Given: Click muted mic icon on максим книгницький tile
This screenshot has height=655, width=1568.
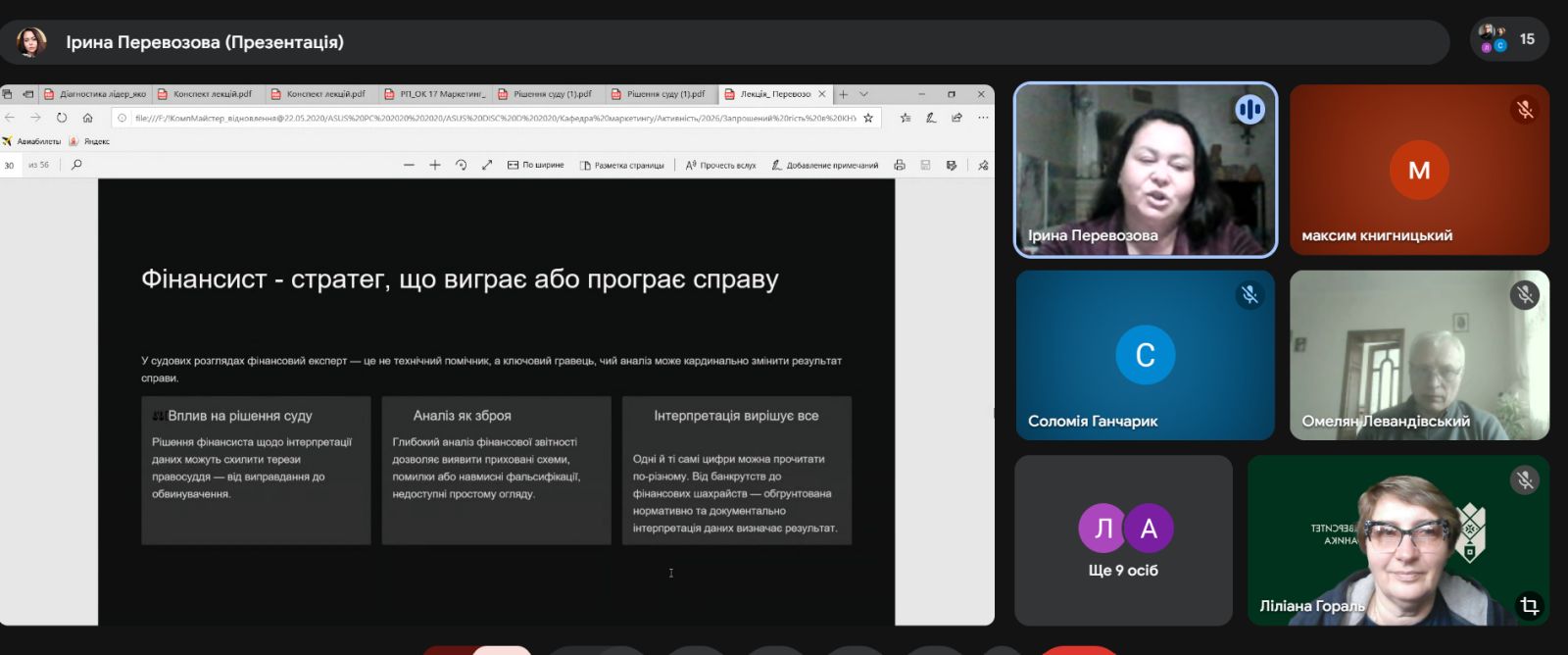Looking at the screenshot, I should click(1525, 110).
